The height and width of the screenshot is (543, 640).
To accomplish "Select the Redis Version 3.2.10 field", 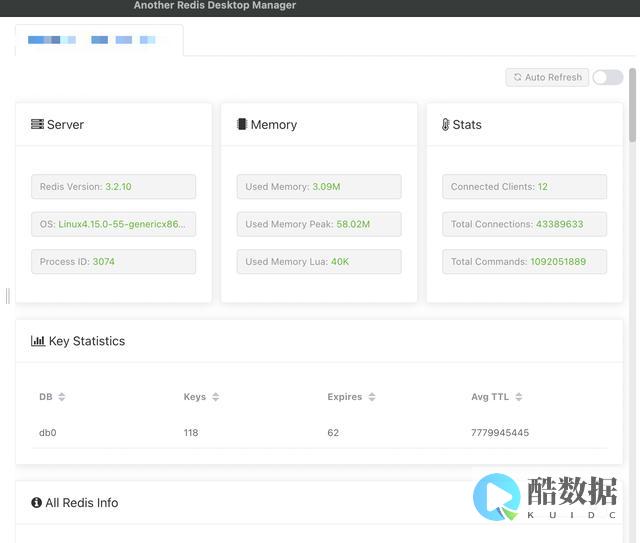I will 113,187.
